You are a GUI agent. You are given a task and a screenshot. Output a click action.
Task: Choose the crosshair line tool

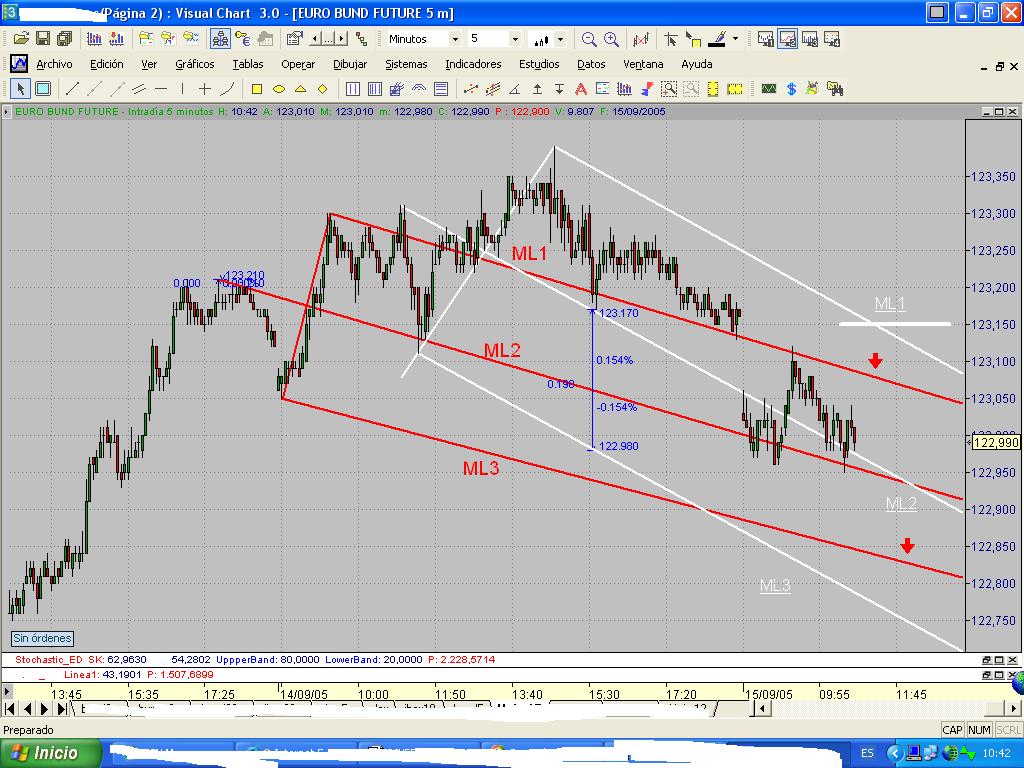pyautogui.click(x=205, y=88)
